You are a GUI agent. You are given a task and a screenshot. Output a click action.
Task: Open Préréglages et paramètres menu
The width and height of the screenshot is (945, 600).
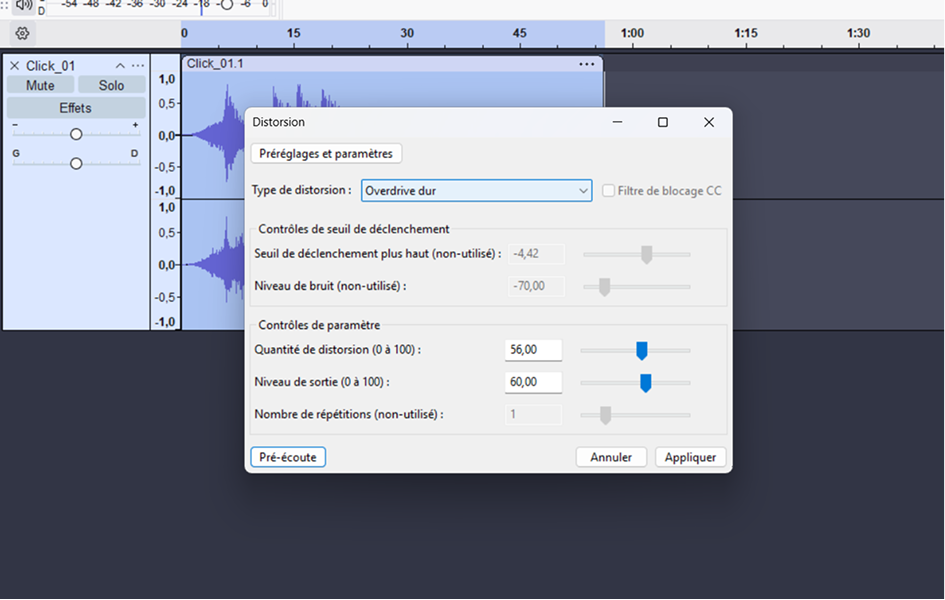pyautogui.click(x=326, y=154)
